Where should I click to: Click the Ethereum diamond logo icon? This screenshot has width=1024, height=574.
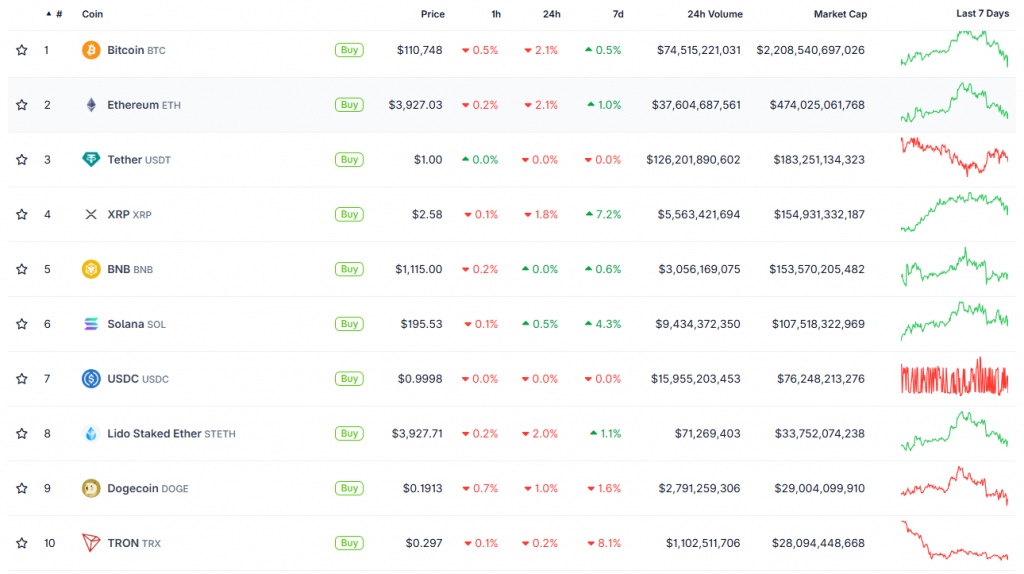coord(91,105)
